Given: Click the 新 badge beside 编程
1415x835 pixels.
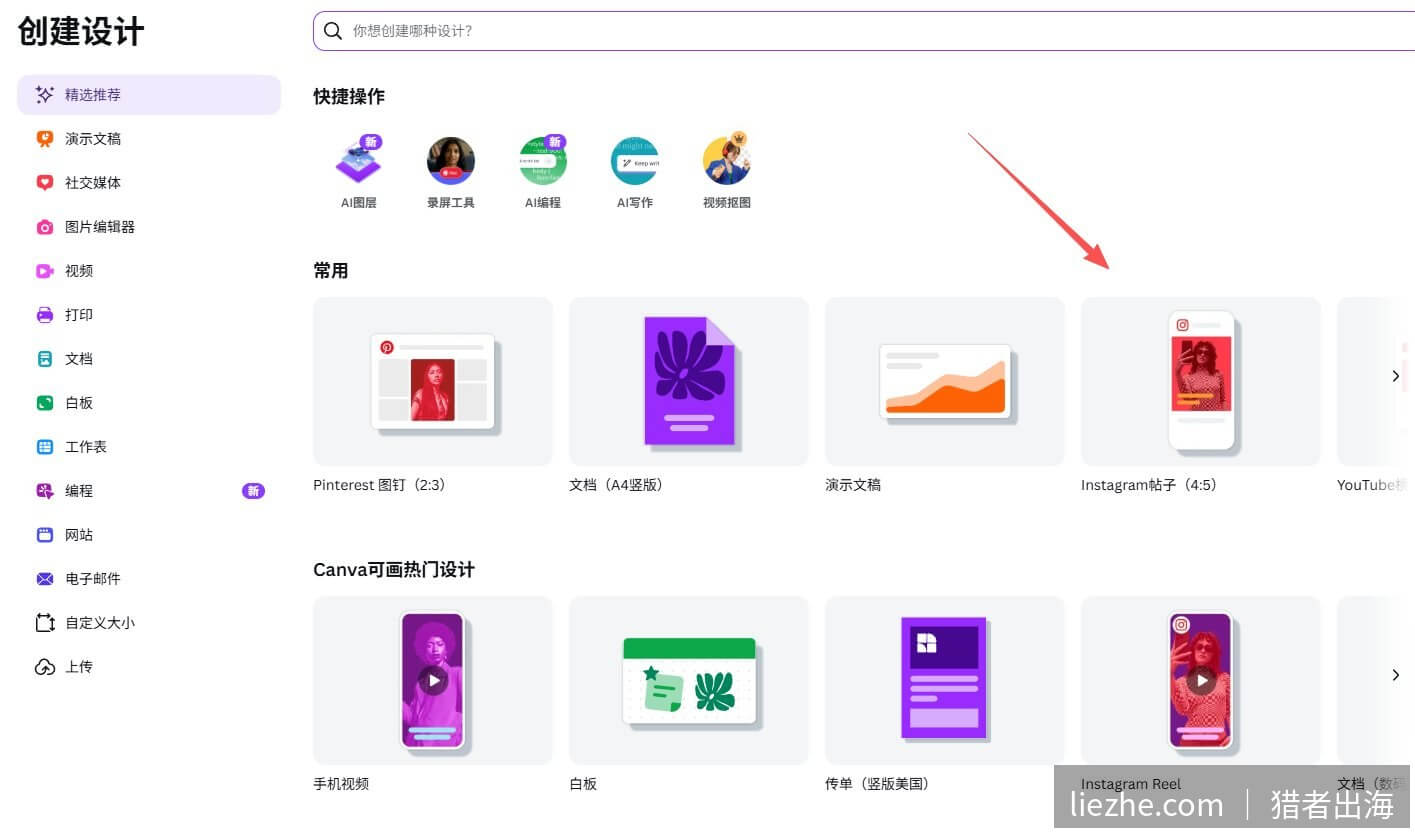Looking at the screenshot, I should tap(254, 491).
